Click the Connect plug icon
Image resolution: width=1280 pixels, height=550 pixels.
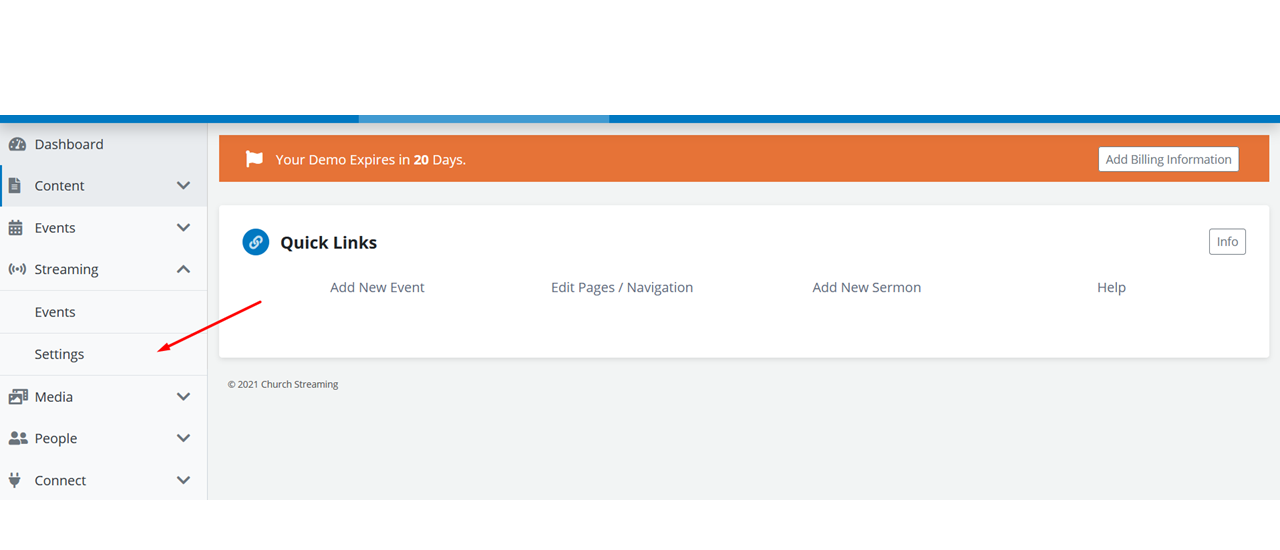click(15, 480)
